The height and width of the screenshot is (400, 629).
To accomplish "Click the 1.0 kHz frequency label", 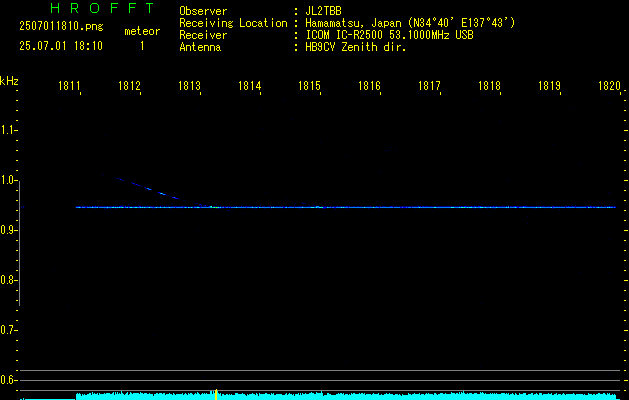I will [x=8, y=180].
